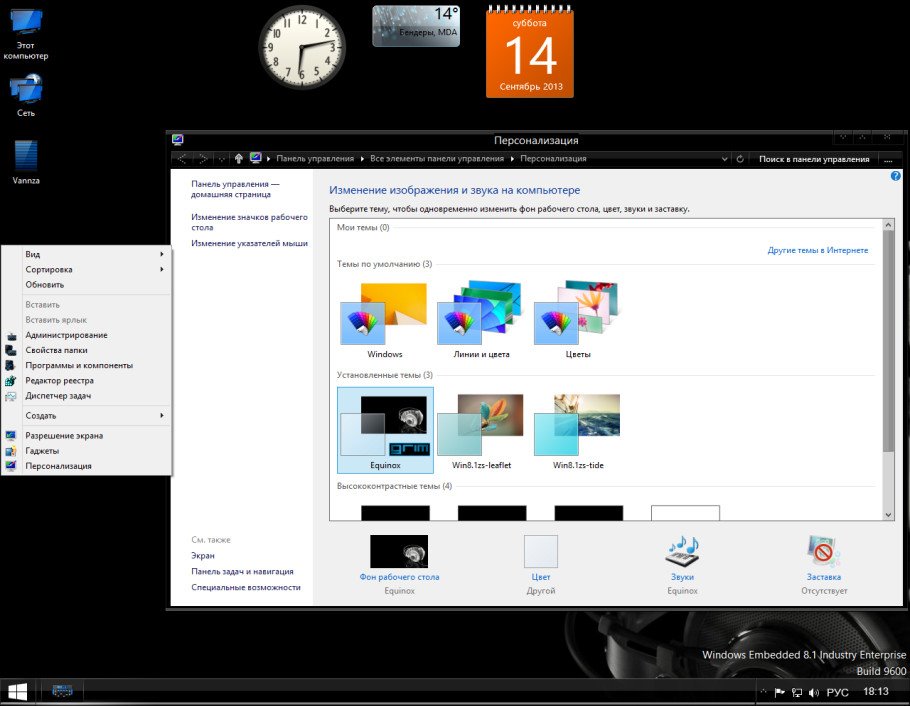Open the Start button on the taskbar
The height and width of the screenshot is (706, 910).
coord(17,691)
